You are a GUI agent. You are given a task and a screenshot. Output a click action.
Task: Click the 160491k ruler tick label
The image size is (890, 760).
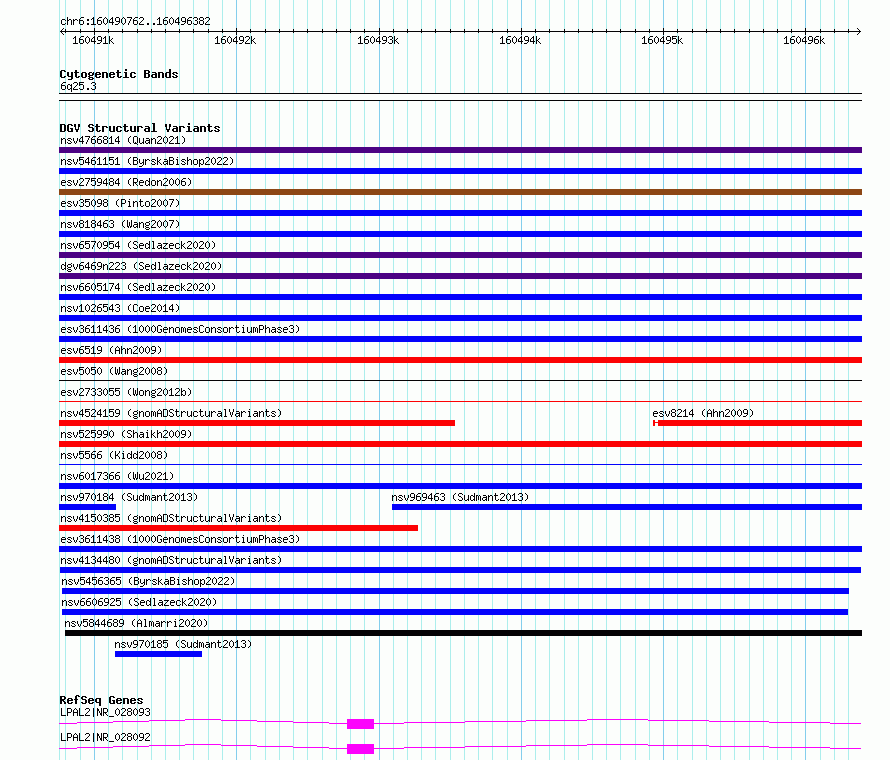[x=93, y=40]
